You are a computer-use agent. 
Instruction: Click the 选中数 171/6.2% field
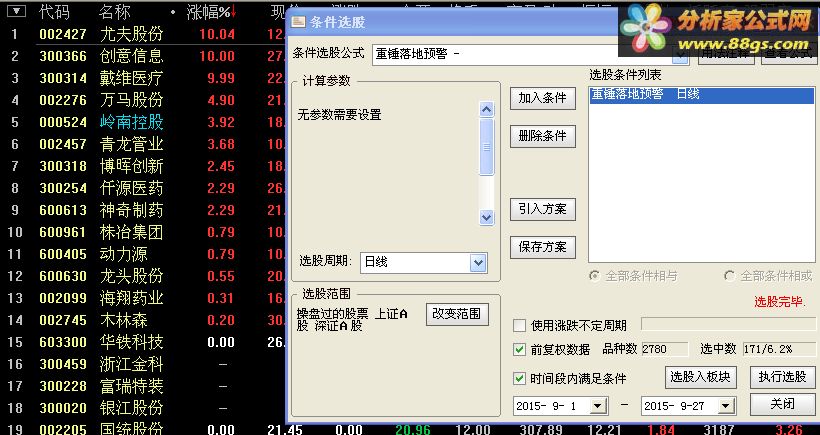pos(778,349)
